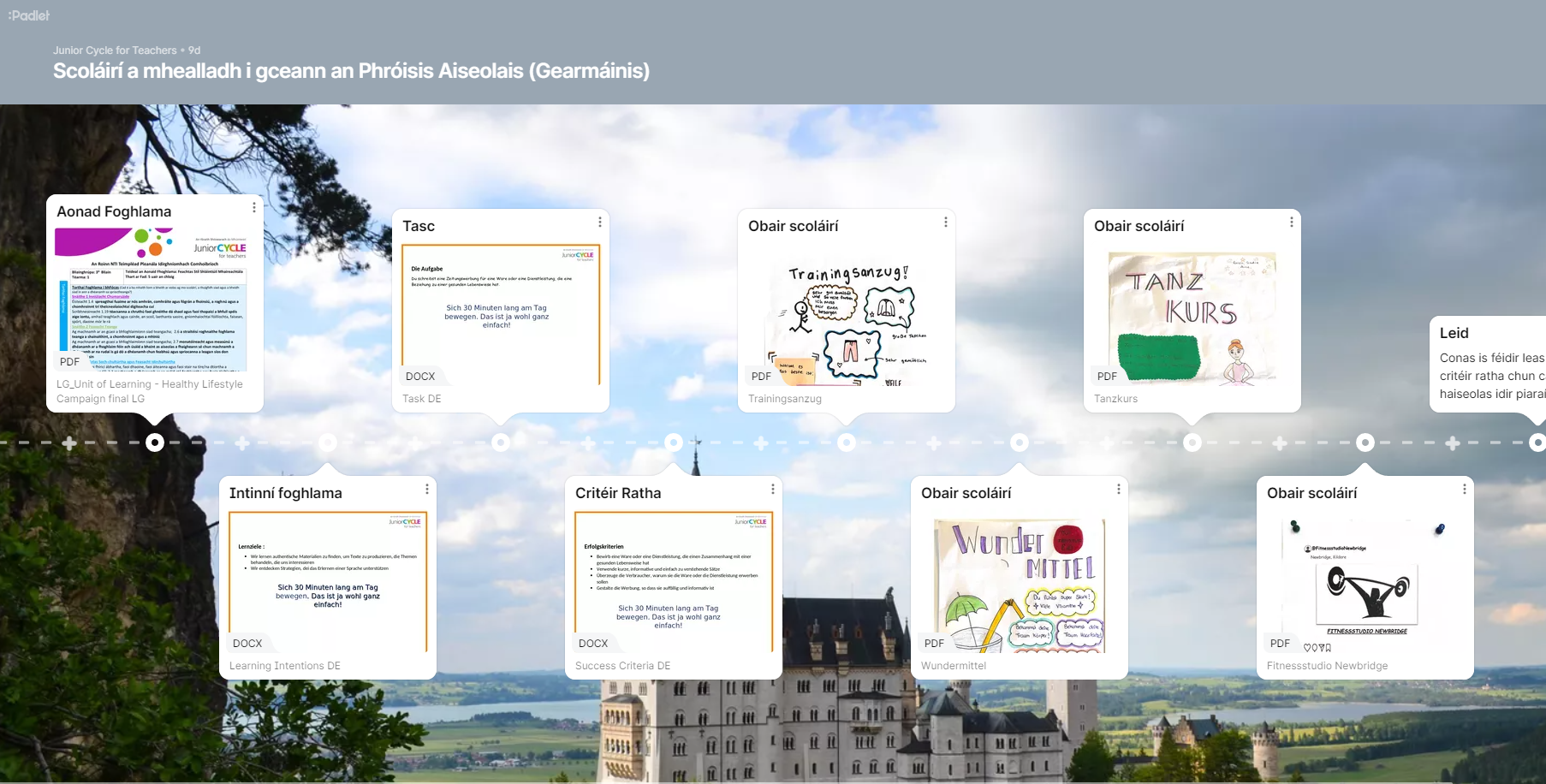Screen dimensions: 1546x784
Task: Add post between Trainingsanzug and Wundermittel markers
Action: pos(934,442)
